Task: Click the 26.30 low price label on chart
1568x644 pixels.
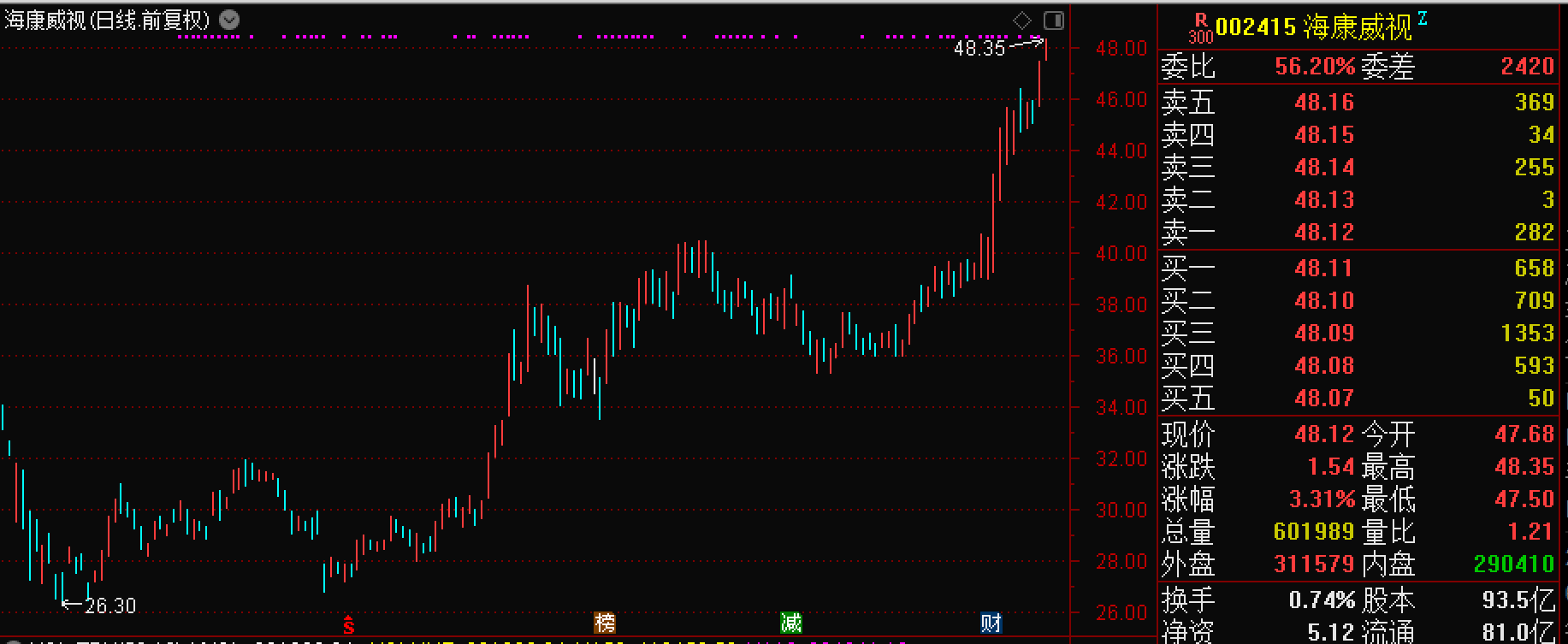Action: point(110,606)
